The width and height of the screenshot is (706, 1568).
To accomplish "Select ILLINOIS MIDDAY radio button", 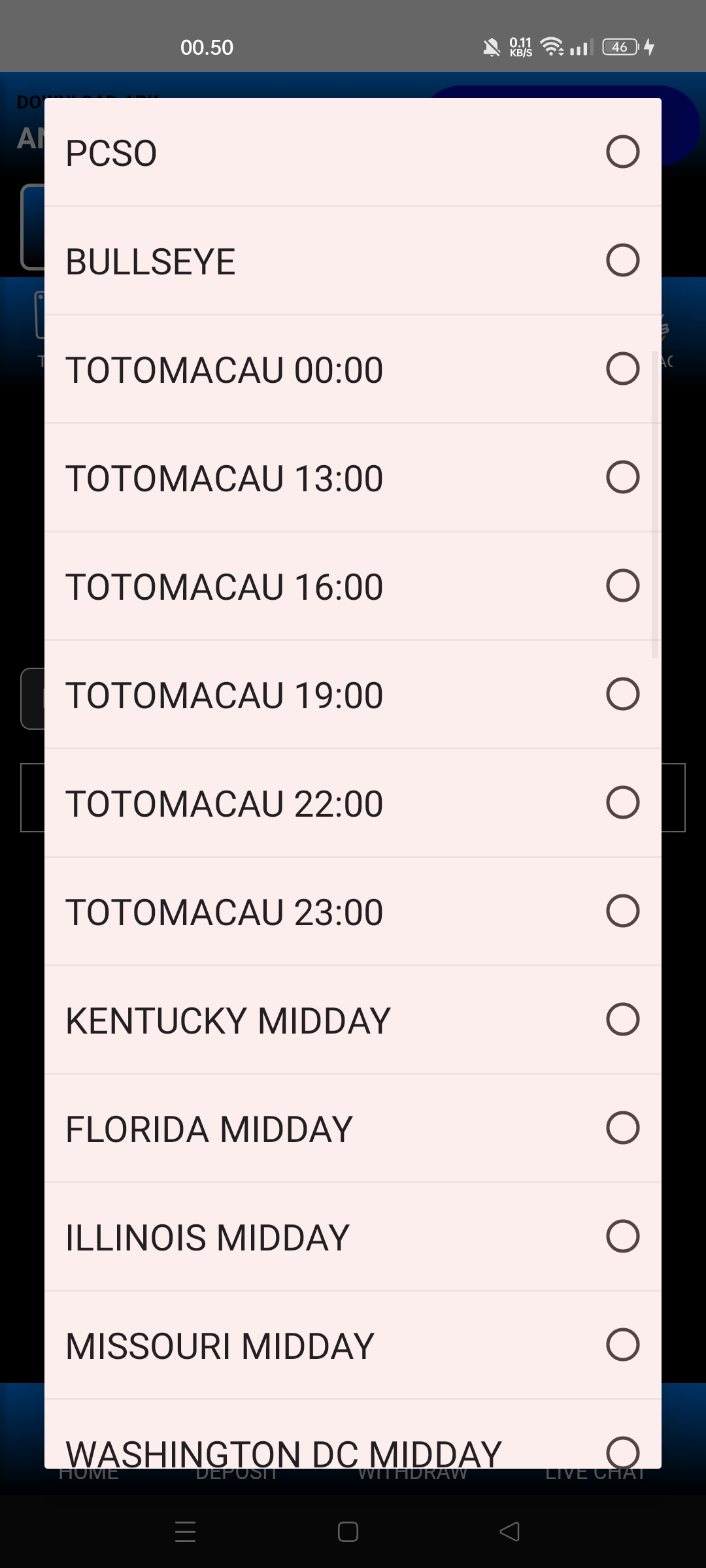I will [622, 1237].
